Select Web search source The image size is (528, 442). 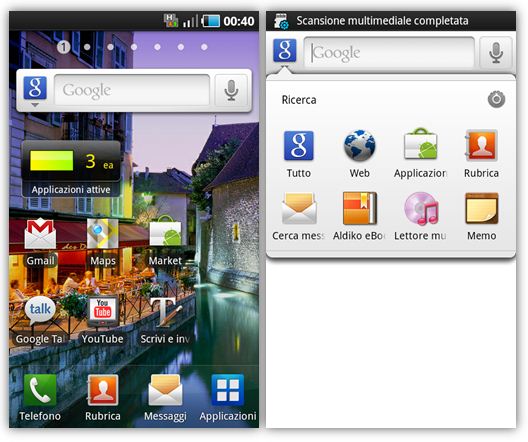pos(359,154)
